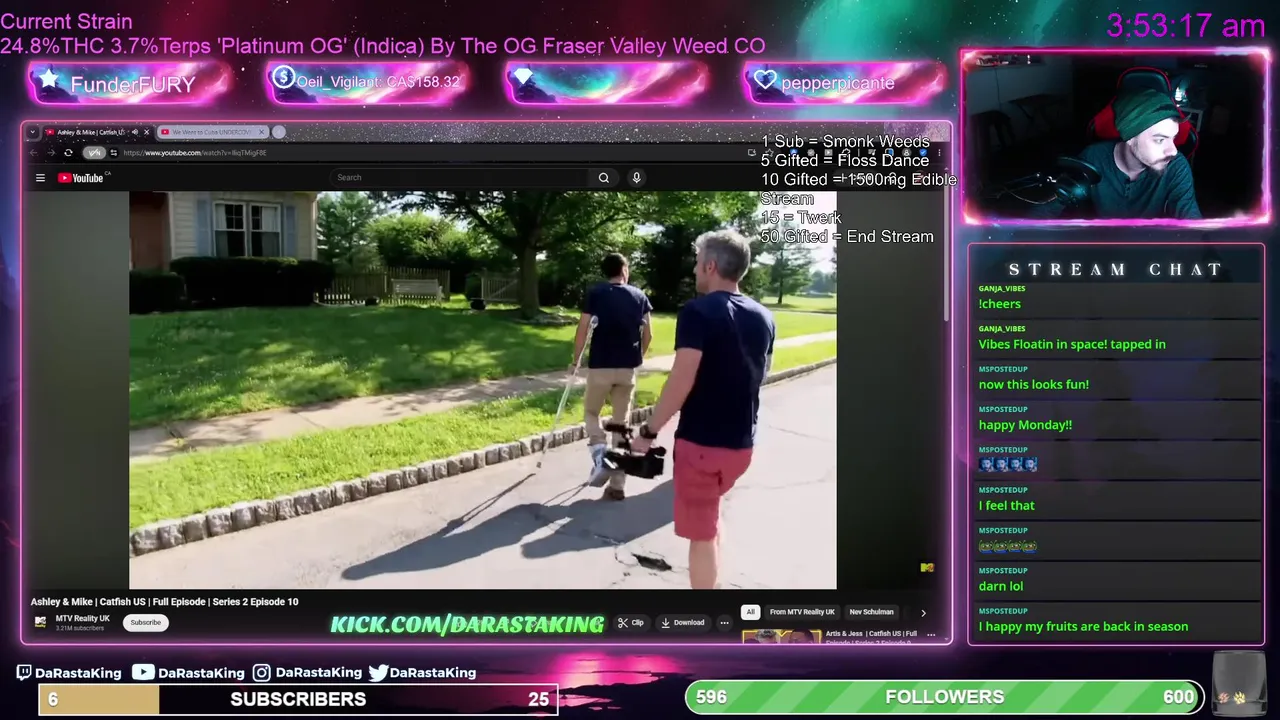Reload the page with browser refresh
Viewport: 1280px width, 720px height.
tap(68, 153)
